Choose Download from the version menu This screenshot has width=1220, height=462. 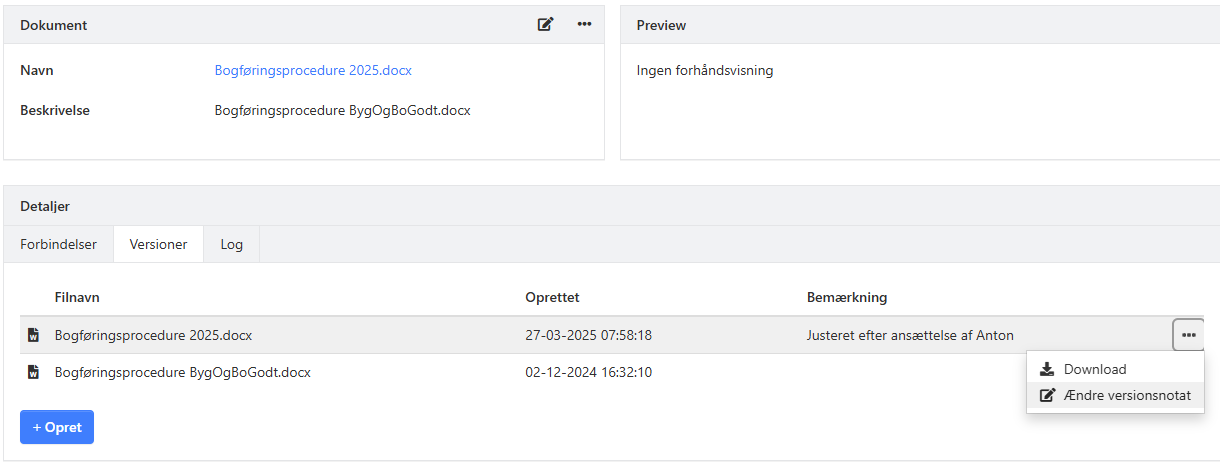1094,369
